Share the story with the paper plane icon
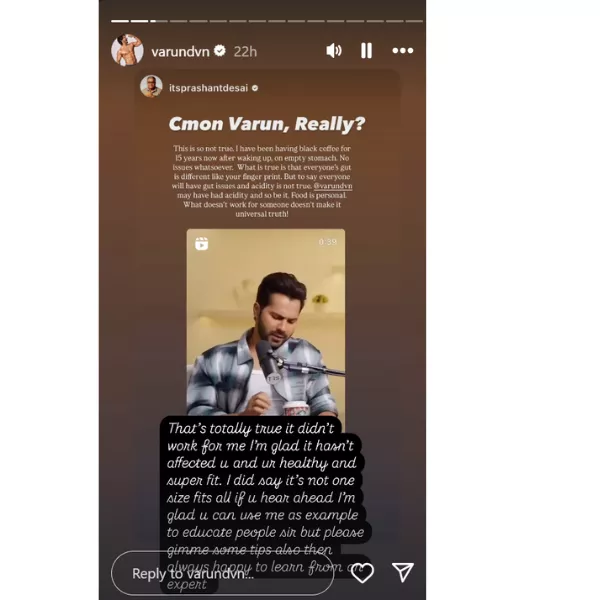This screenshot has width=600, height=600. coord(403,572)
